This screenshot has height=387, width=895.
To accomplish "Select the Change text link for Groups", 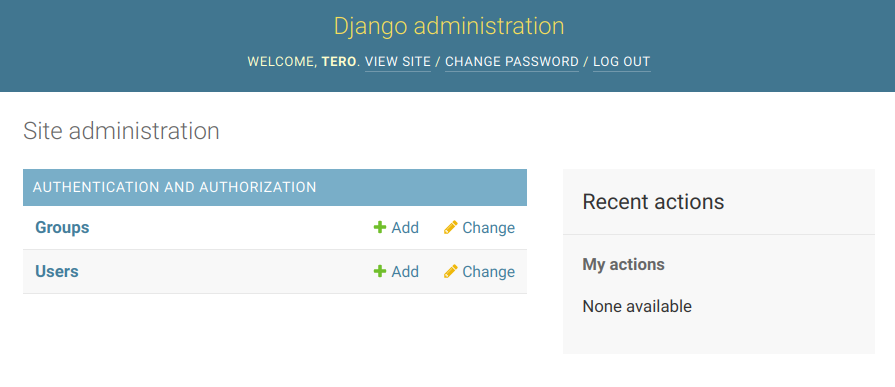I will point(489,228).
